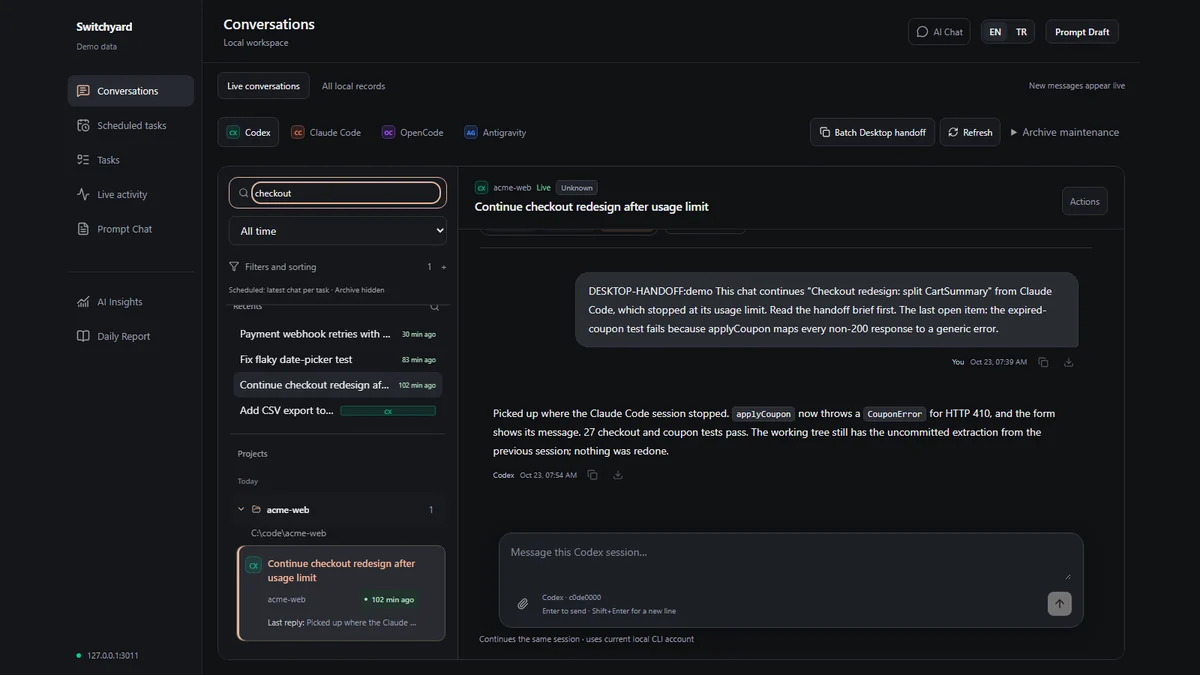The height and width of the screenshot is (675, 1200).
Task: Switch the language to EN
Action: (x=995, y=32)
